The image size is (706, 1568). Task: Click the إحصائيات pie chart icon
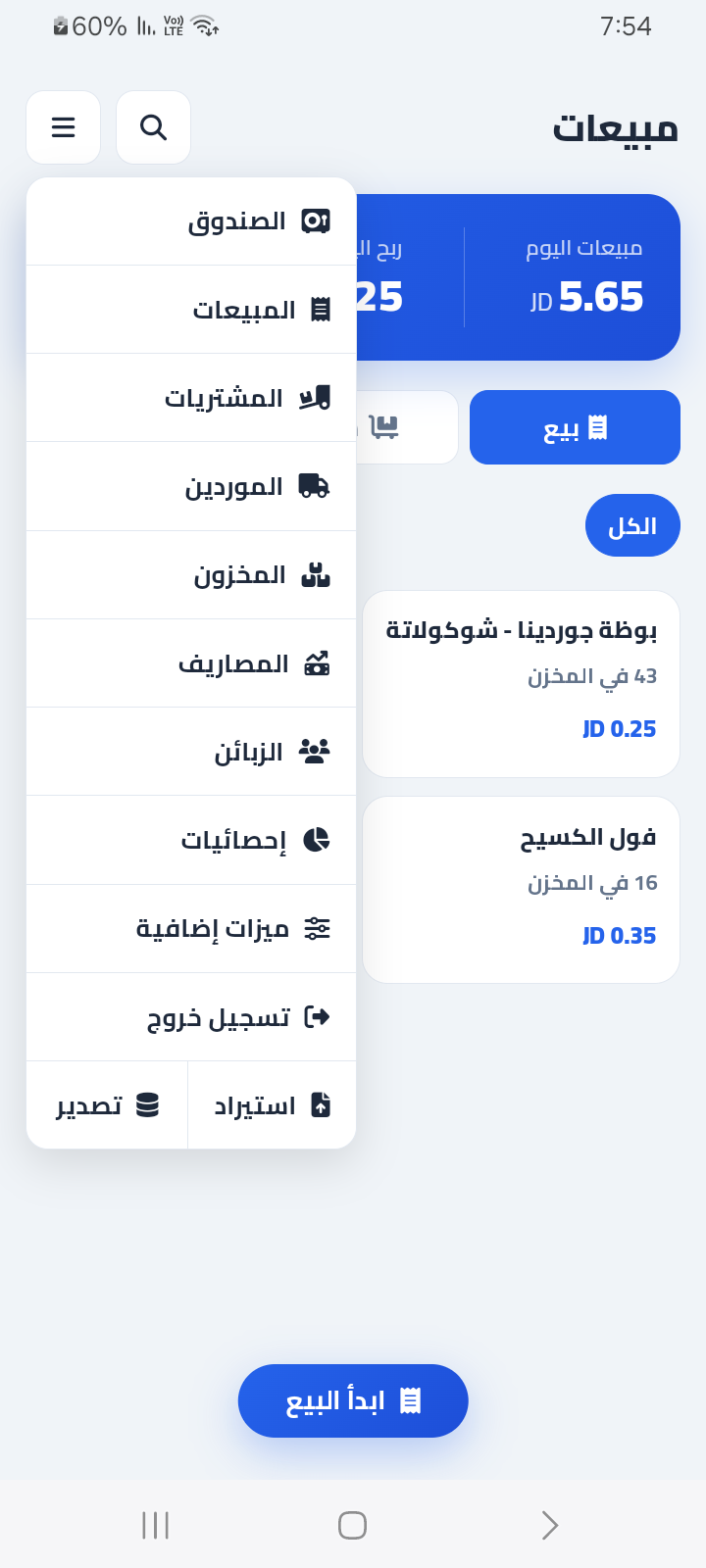point(316,840)
